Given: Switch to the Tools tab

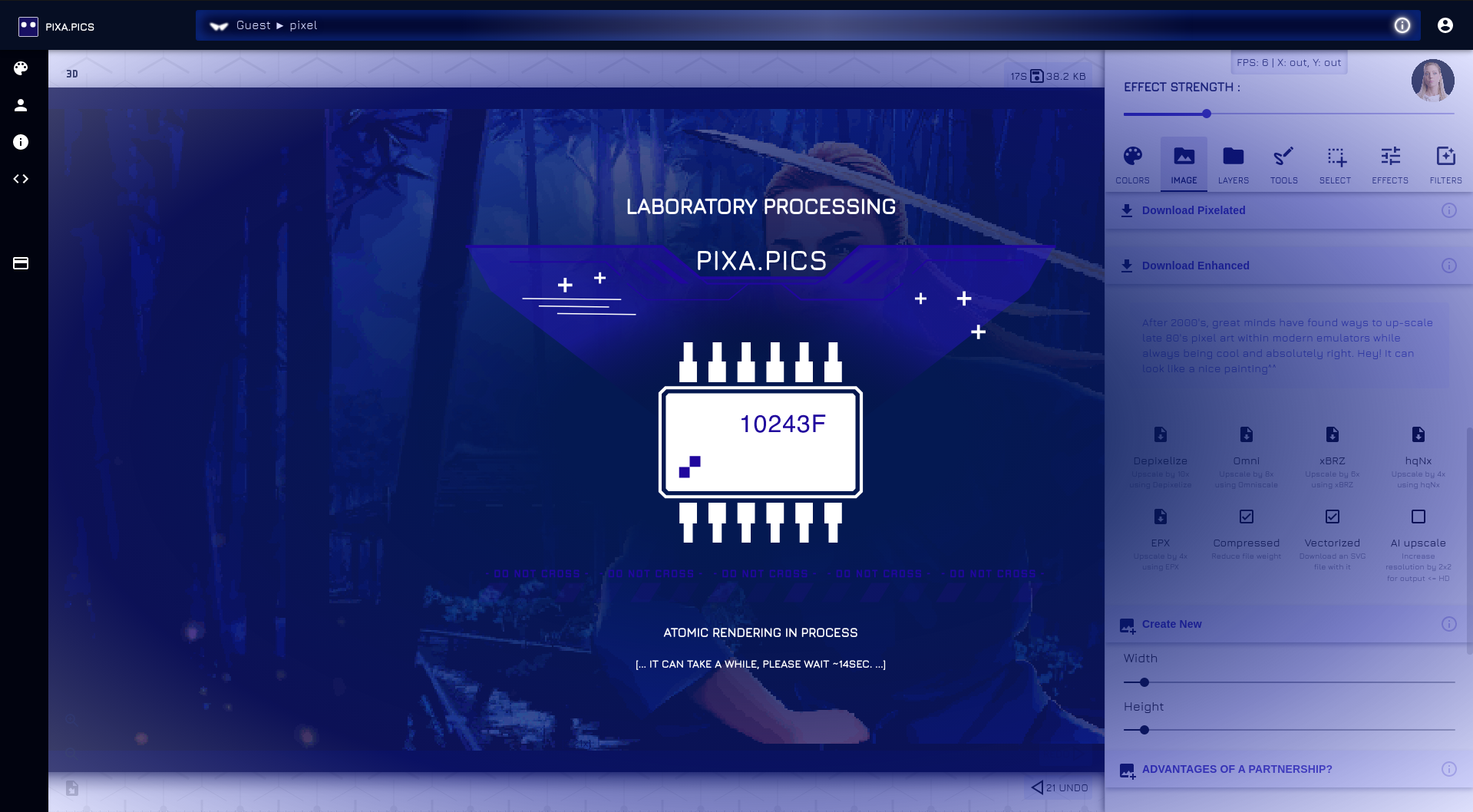Looking at the screenshot, I should coord(1283,164).
